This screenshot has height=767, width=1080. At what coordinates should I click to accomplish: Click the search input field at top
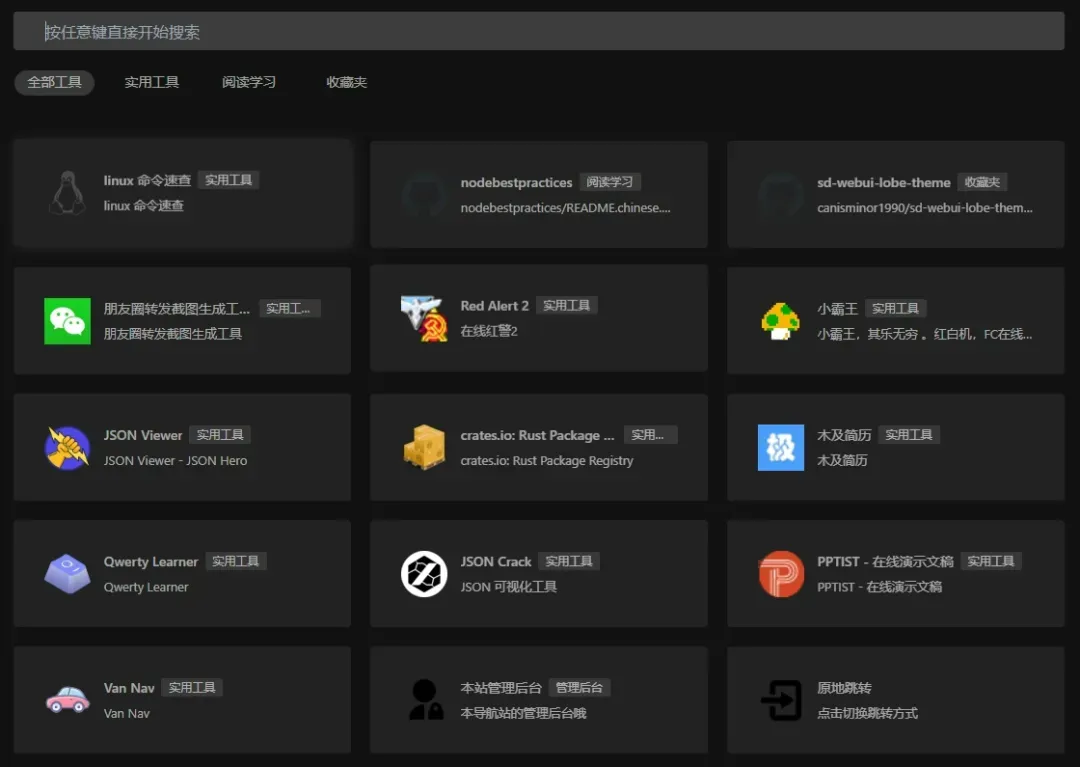(x=540, y=30)
